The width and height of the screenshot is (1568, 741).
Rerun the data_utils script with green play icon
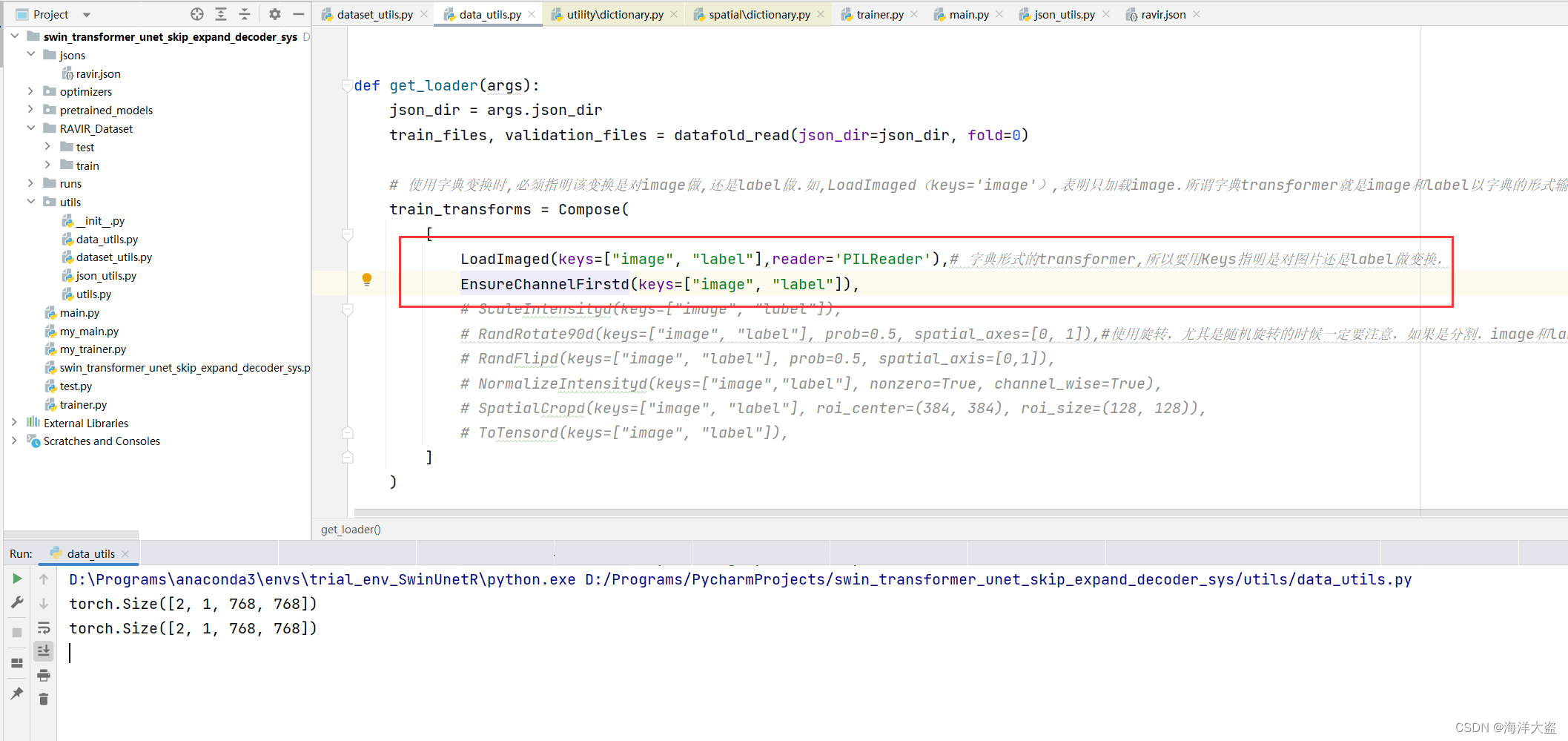click(x=16, y=580)
